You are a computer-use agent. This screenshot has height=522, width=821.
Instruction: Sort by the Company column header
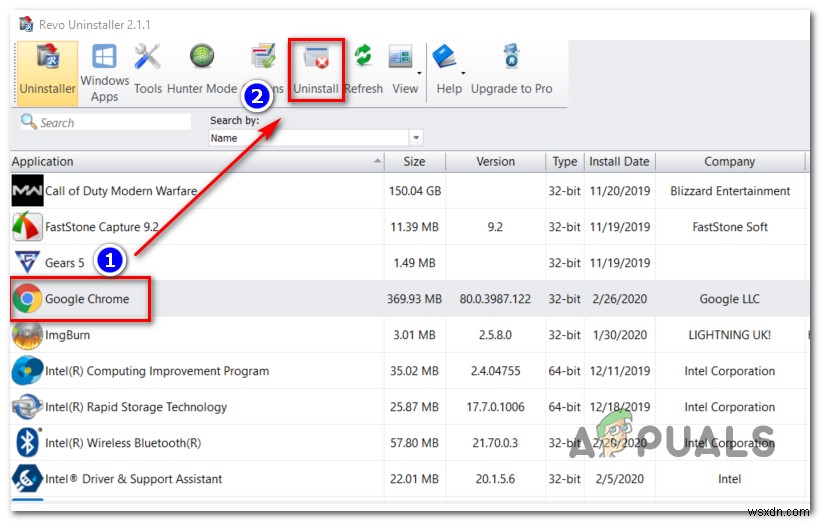click(x=729, y=162)
